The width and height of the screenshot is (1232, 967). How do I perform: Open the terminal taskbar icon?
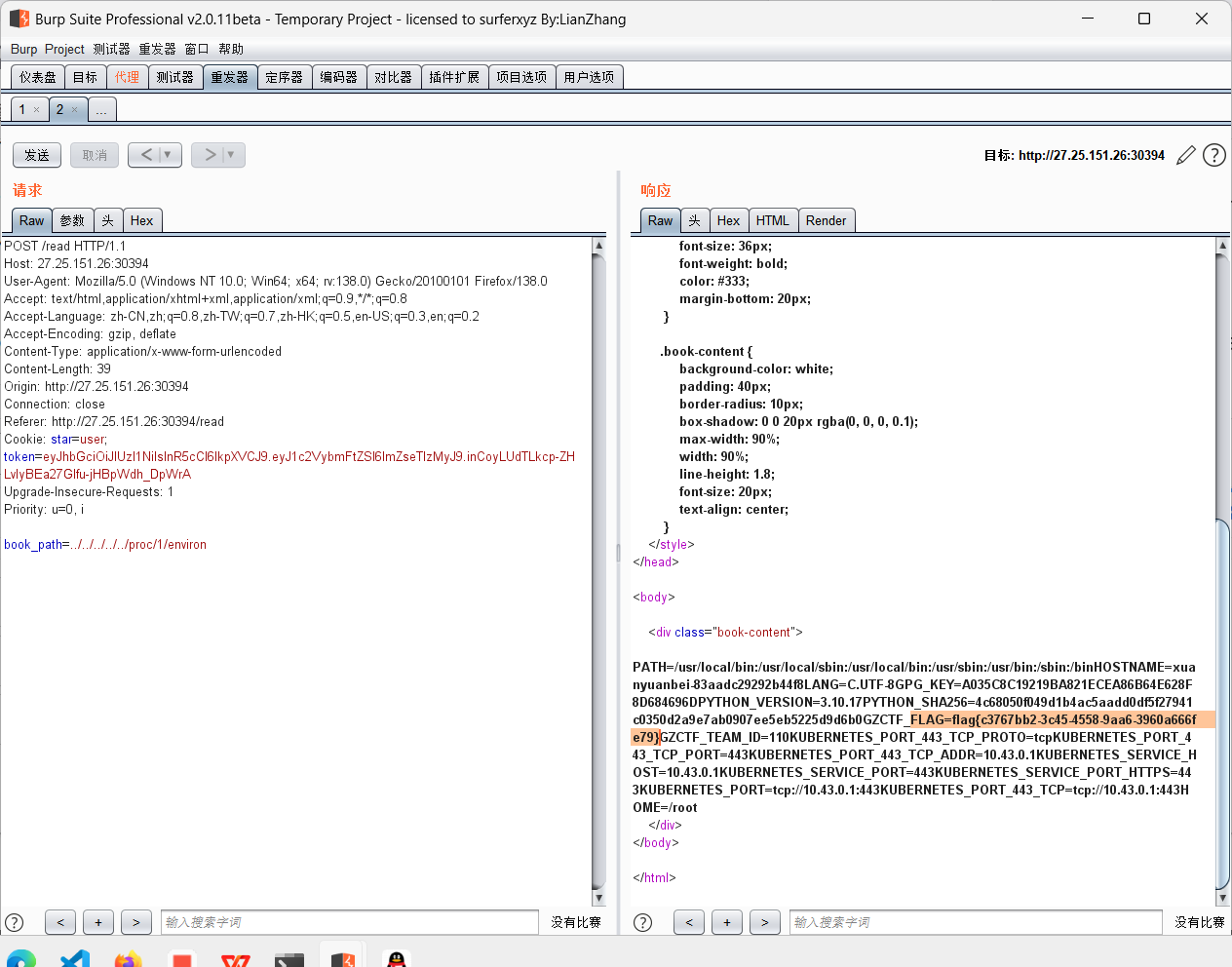(x=289, y=959)
